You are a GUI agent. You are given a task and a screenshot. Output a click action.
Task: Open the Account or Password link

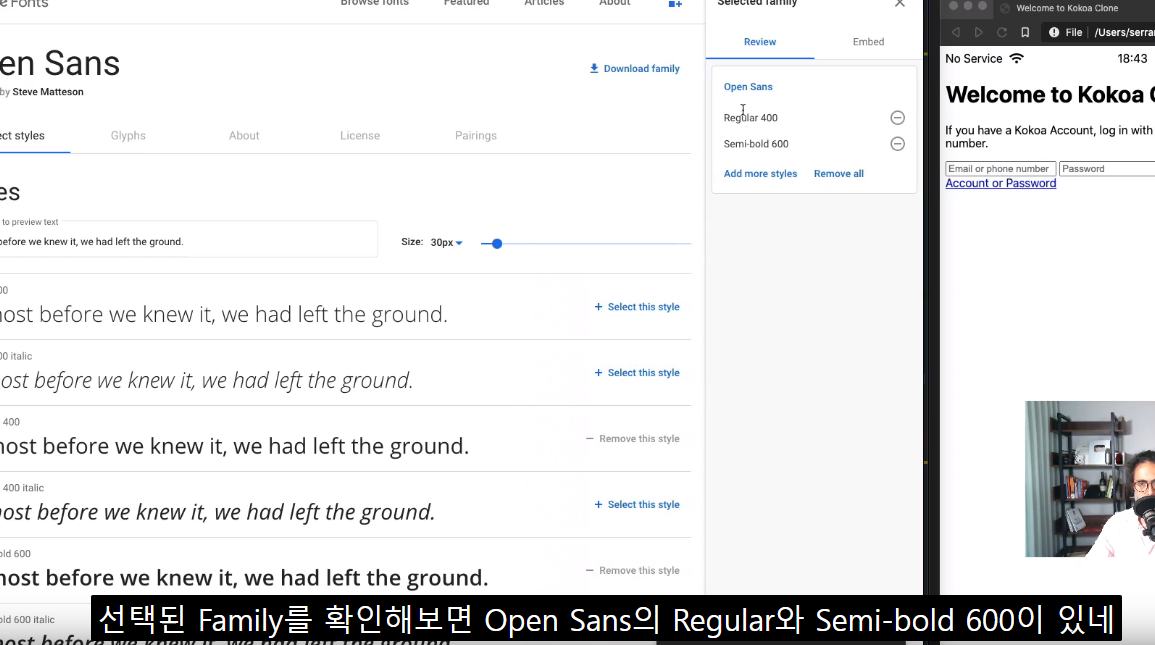(1000, 183)
